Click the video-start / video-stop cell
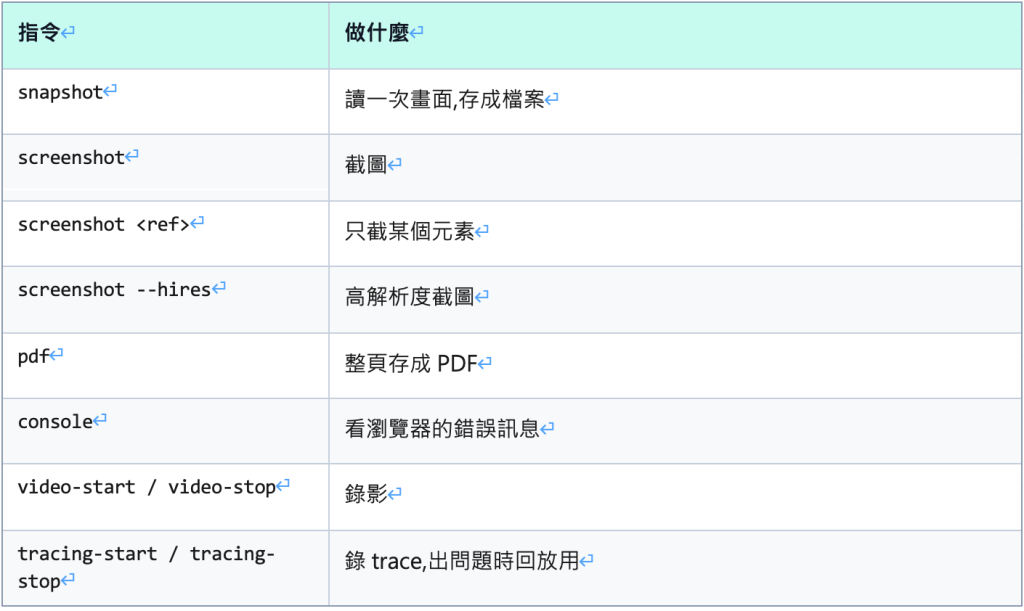 click(165, 497)
